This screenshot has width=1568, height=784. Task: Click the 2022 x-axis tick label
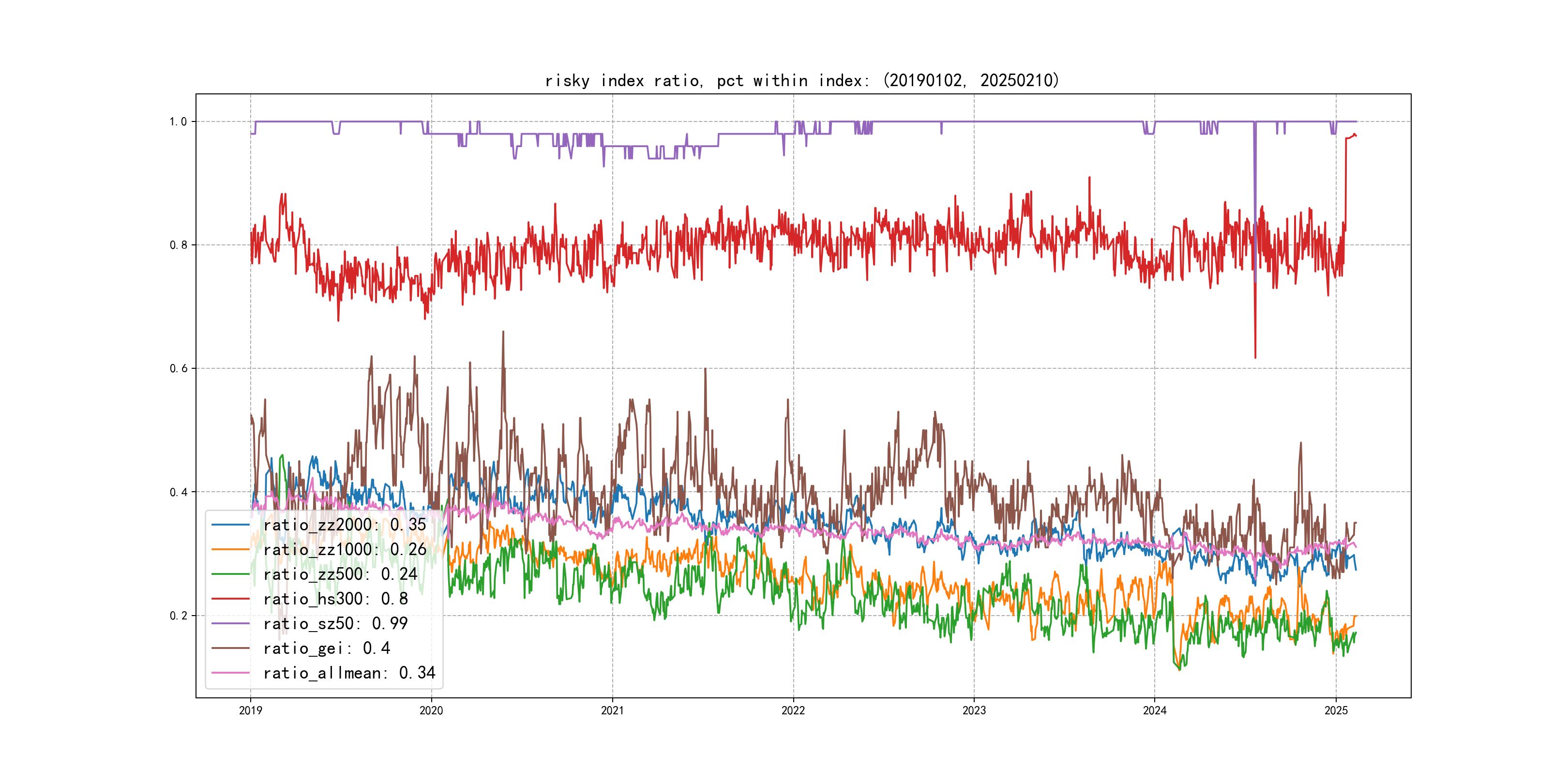(x=793, y=710)
